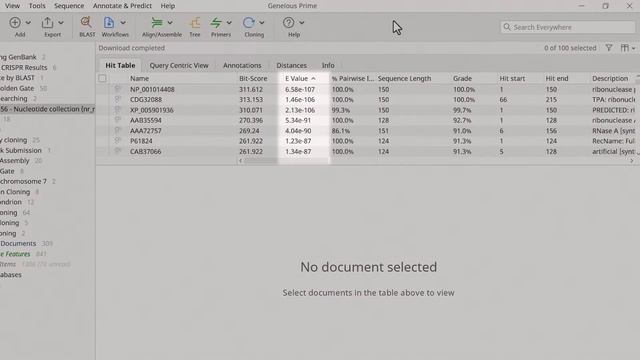Sort by the Bit-Score column header

pos(253,78)
